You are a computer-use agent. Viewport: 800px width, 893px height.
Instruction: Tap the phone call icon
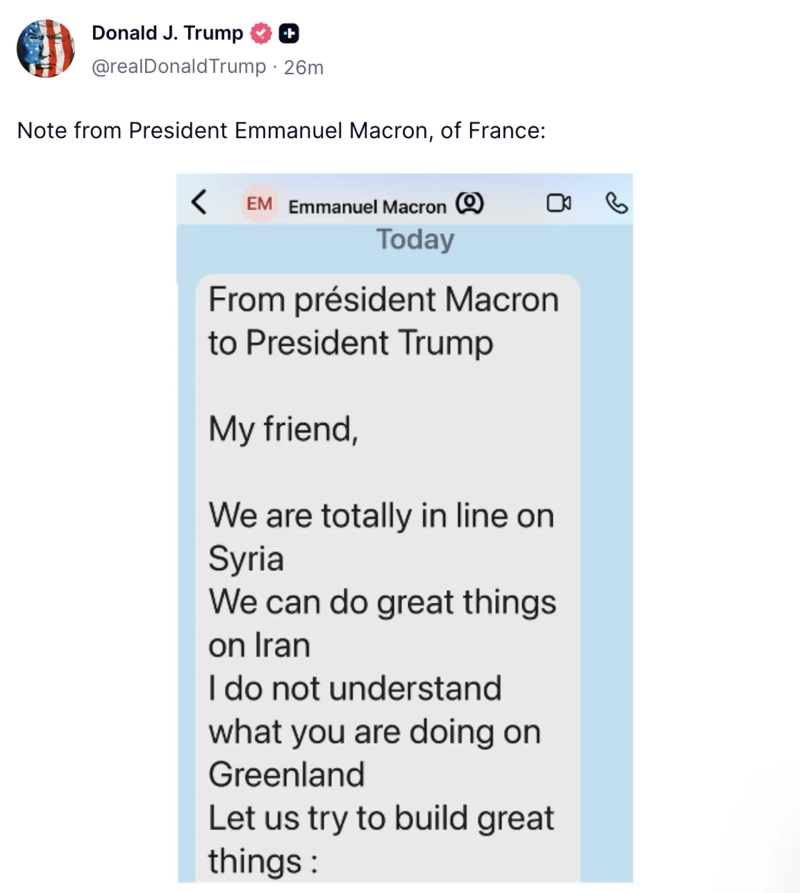[617, 204]
